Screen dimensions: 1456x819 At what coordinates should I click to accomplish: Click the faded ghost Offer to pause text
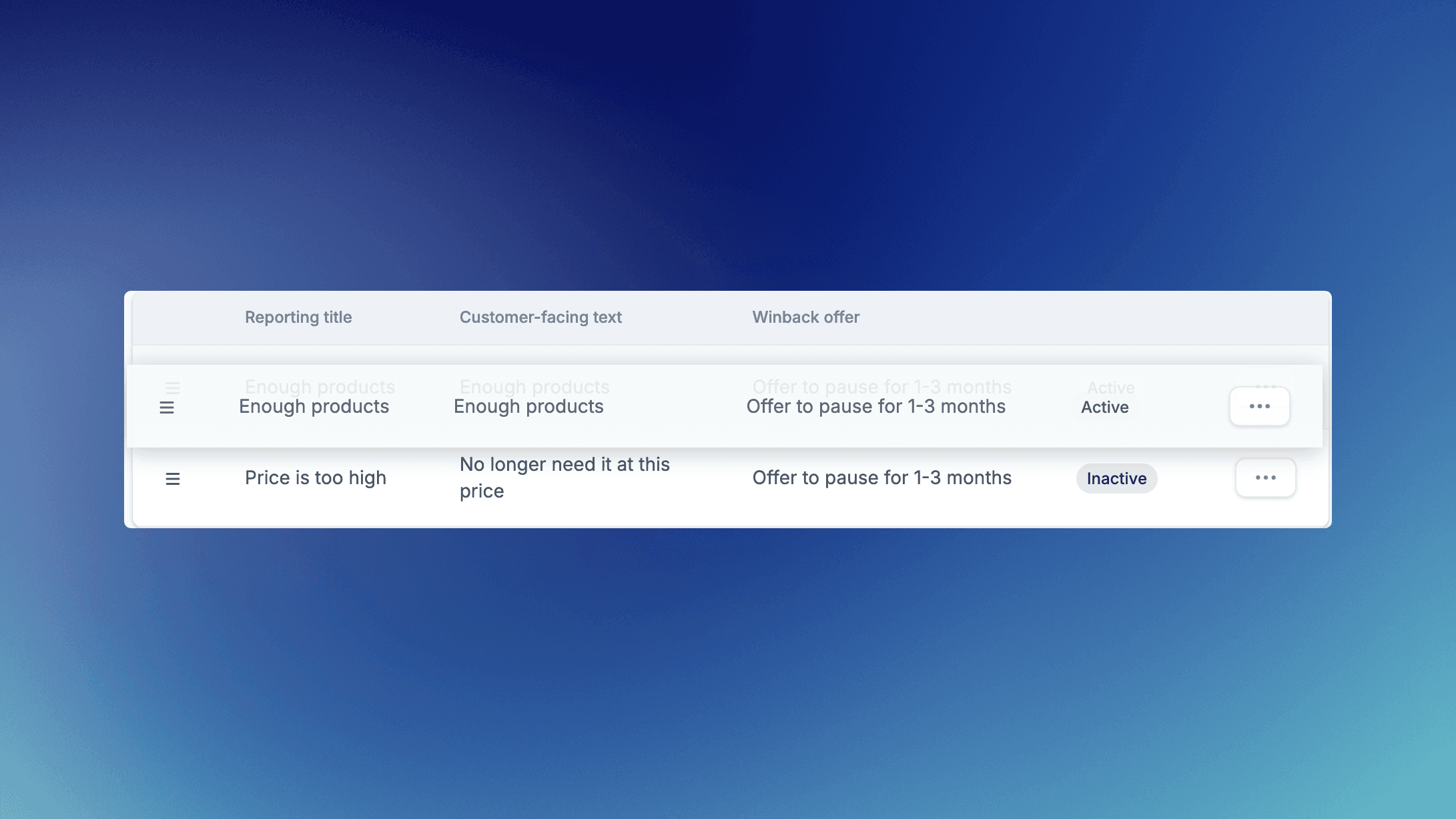pyautogui.click(x=881, y=386)
